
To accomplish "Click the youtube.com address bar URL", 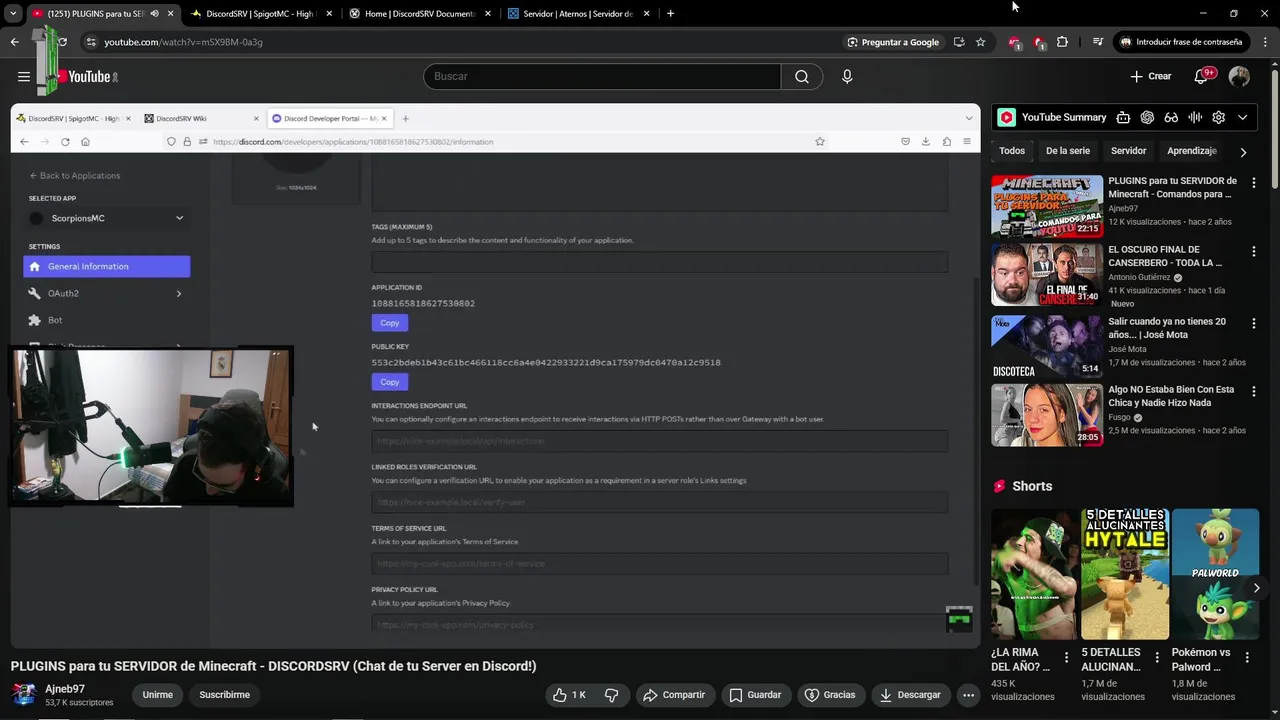I will [184, 42].
